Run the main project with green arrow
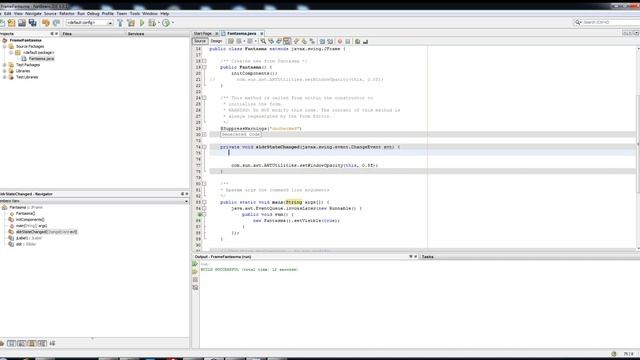The height and width of the screenshot is (360, 640). coord(142,23)
